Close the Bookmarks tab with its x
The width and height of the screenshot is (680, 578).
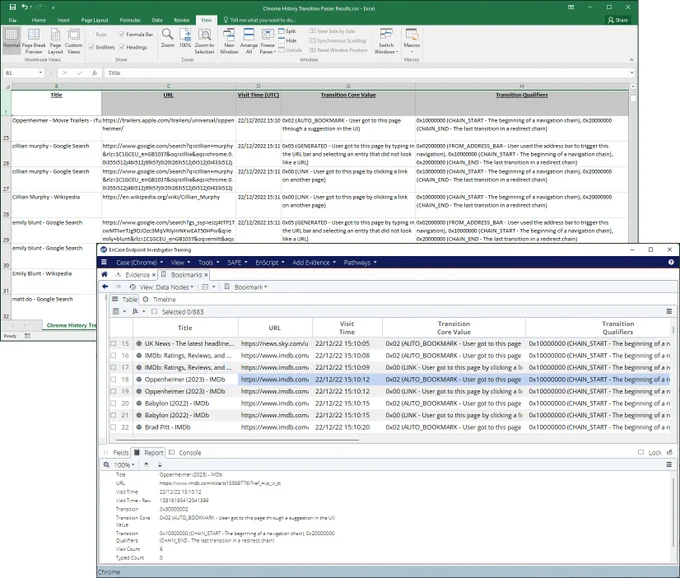pyautogui.click(x=206, y=275)
